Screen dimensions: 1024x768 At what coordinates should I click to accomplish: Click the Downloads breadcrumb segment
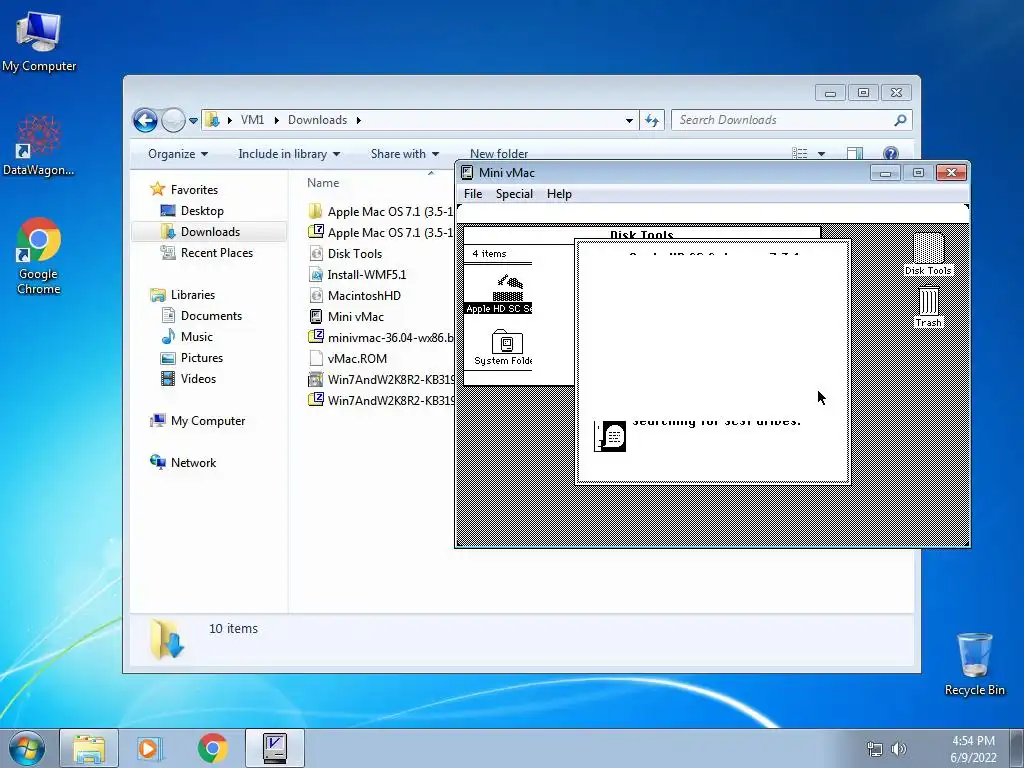click(317, 120)
